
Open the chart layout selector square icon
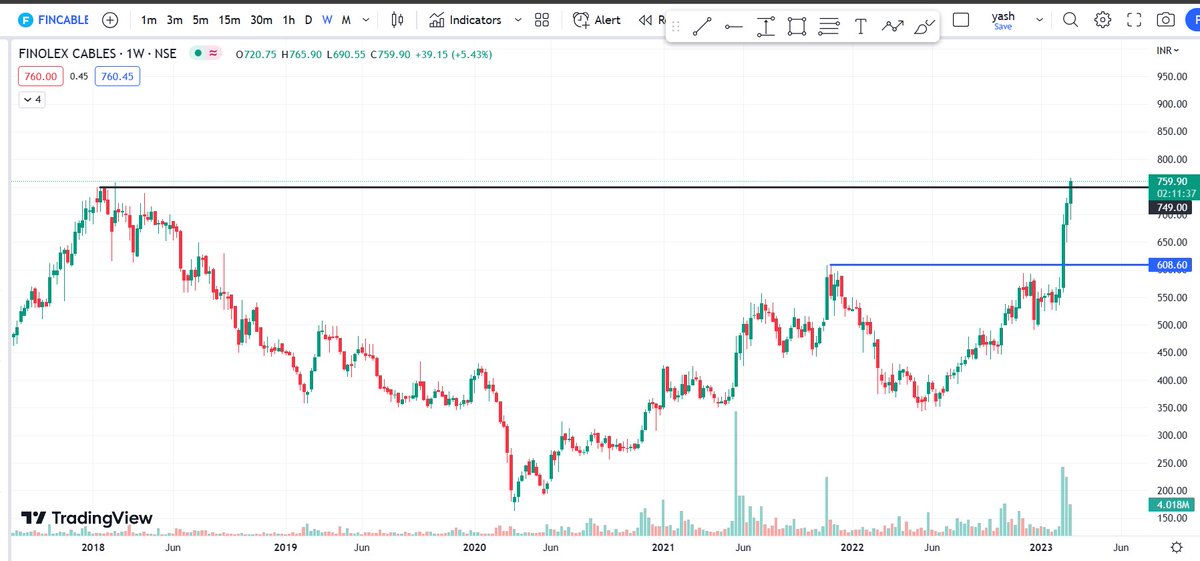[x=961, y=19]
